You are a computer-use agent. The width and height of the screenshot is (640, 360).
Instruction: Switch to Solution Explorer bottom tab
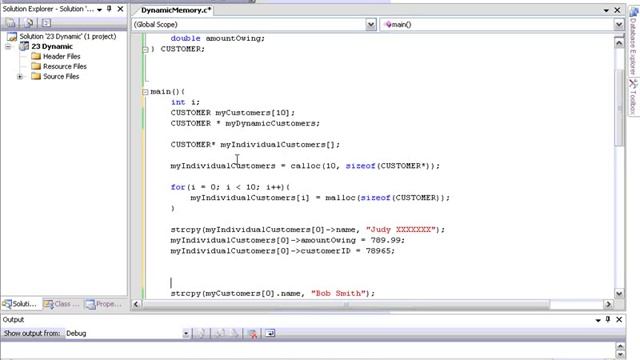pyautogui.click(x=20, y=304)
